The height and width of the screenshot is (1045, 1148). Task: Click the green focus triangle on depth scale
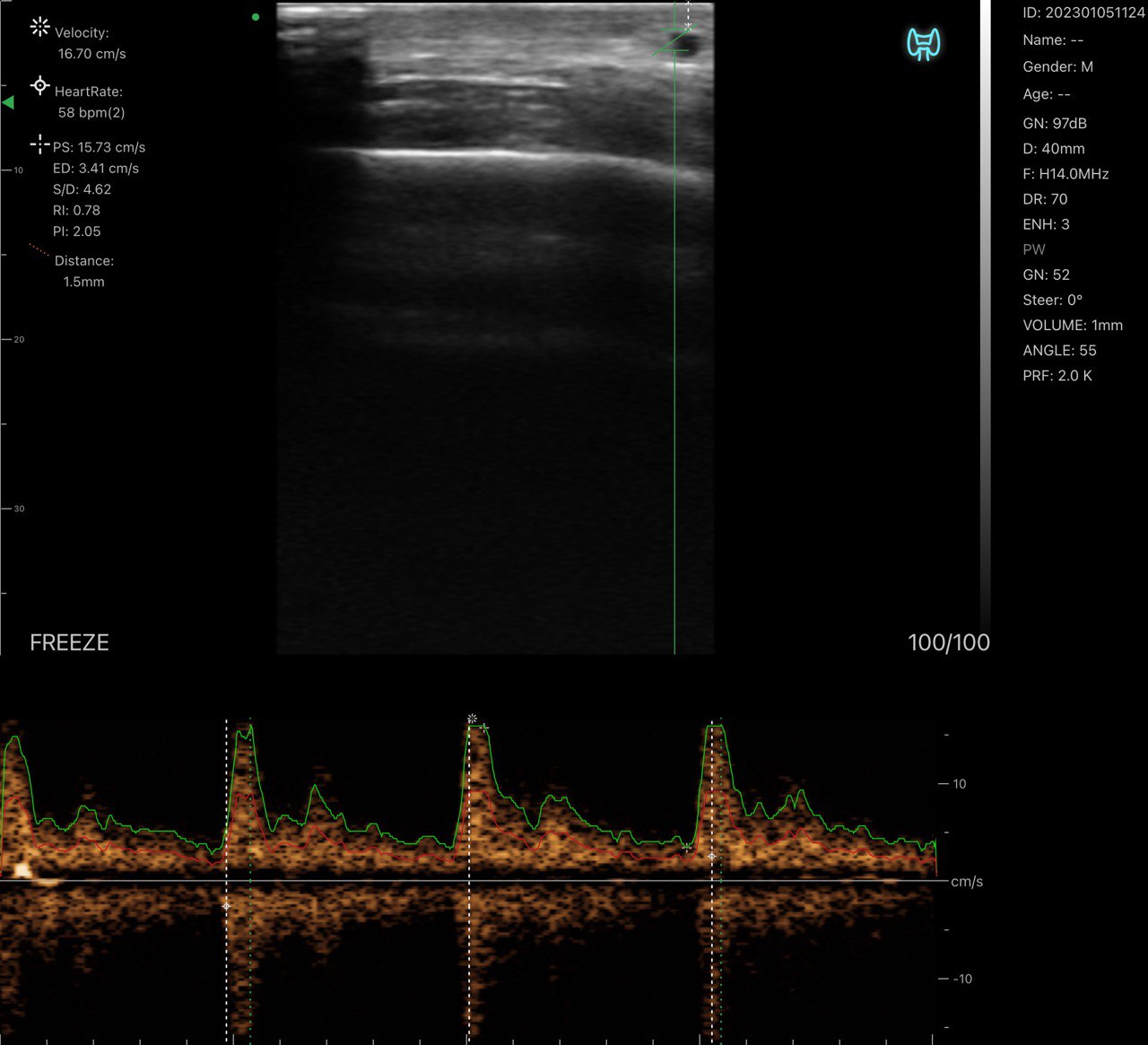(8, 103)
